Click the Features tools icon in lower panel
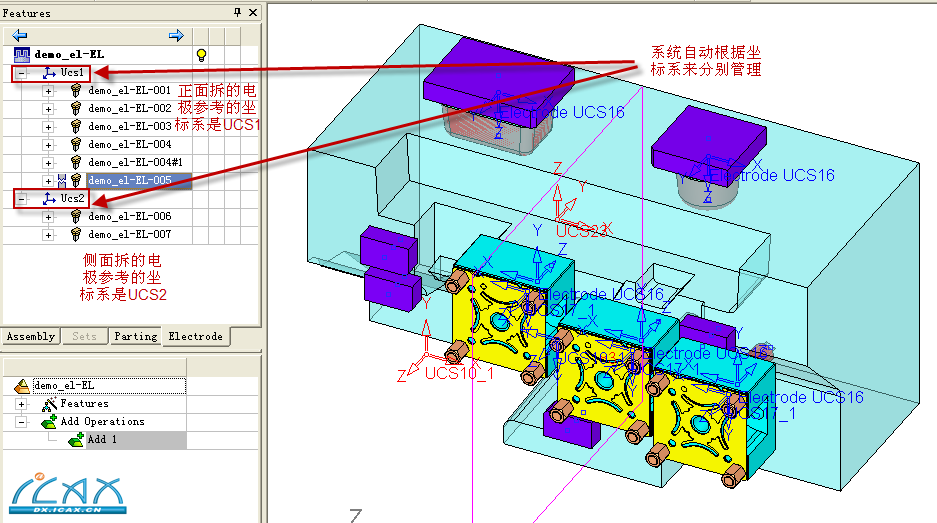 point(49,404)
